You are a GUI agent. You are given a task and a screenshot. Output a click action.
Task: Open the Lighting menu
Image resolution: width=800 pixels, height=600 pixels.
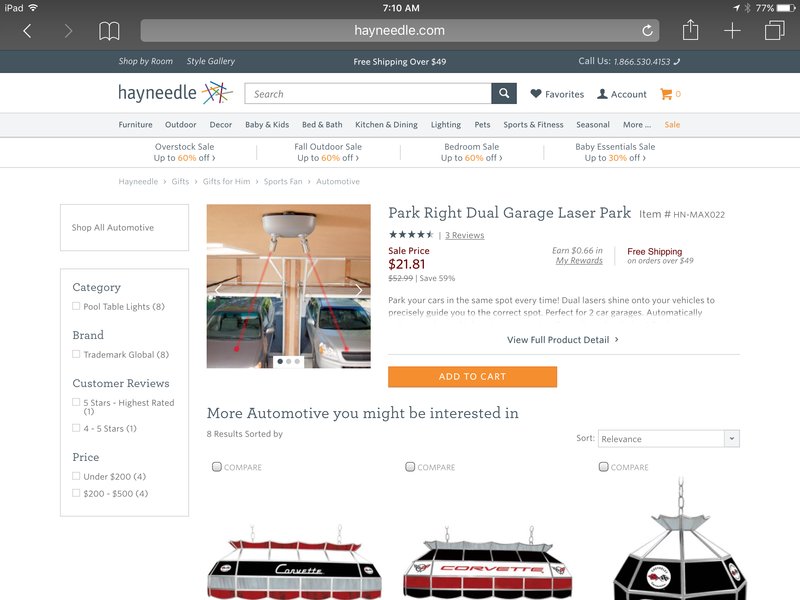[445, 124]
